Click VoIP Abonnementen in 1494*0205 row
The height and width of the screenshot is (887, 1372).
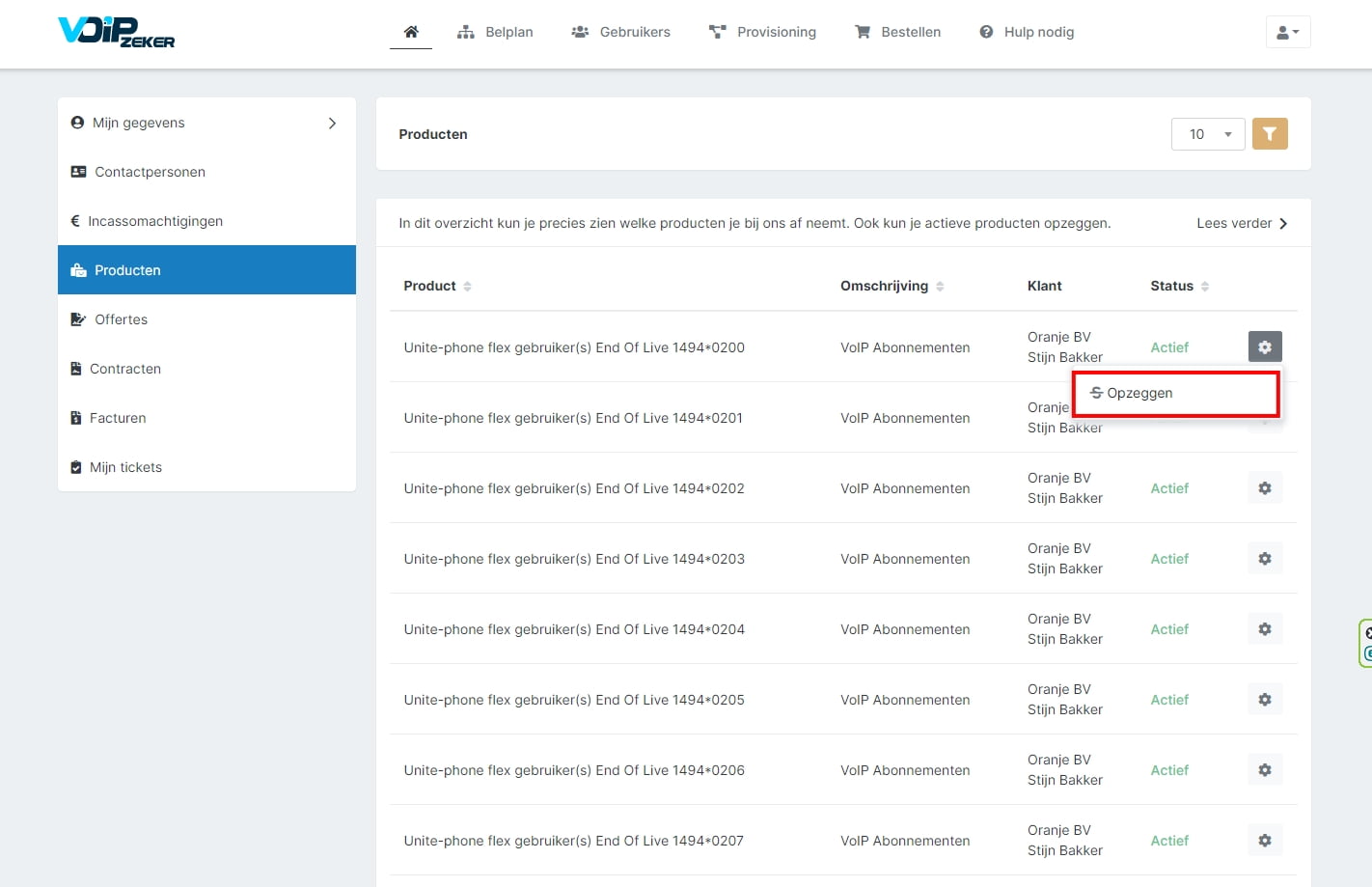(x=905, y=700)
